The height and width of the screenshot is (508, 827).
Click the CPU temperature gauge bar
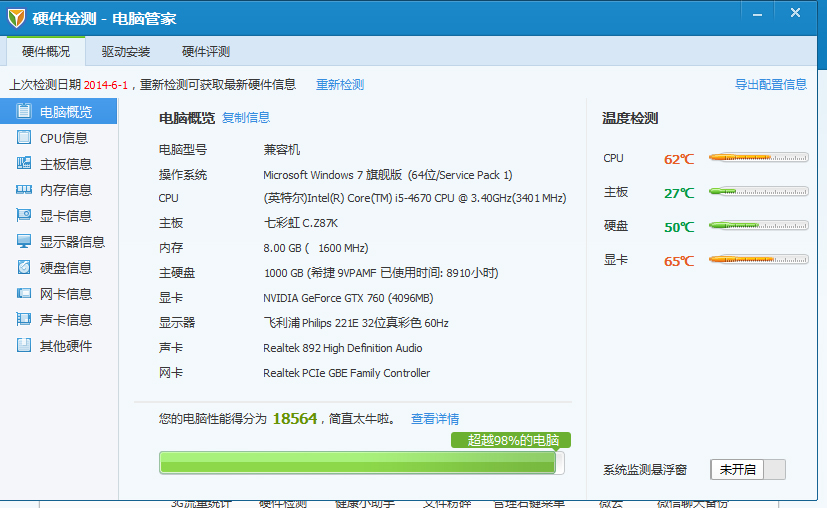click(758, 157)
